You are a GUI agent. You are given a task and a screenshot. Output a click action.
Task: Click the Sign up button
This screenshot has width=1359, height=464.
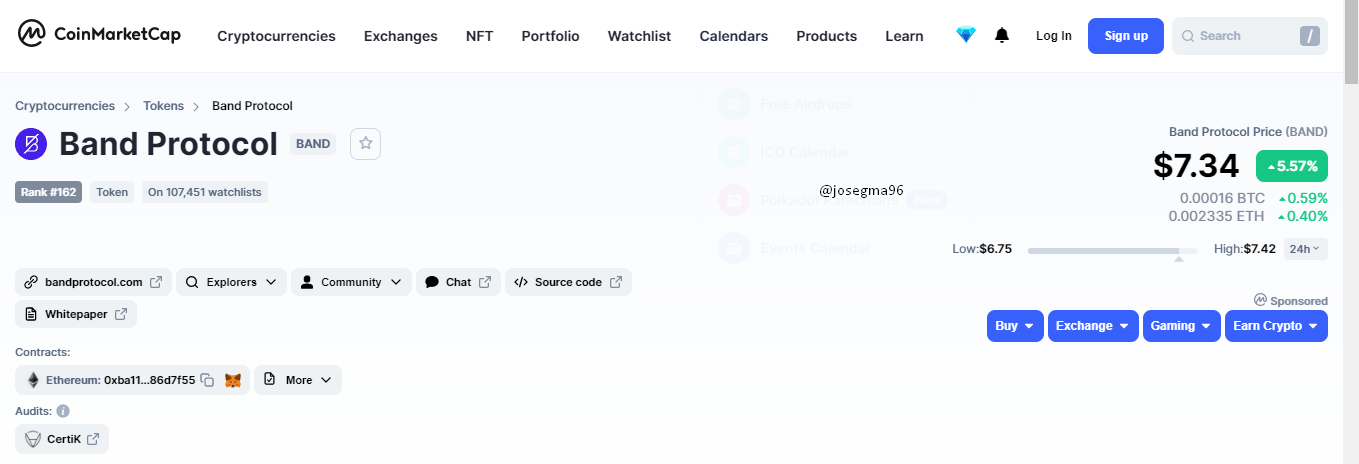point(1126,35)
